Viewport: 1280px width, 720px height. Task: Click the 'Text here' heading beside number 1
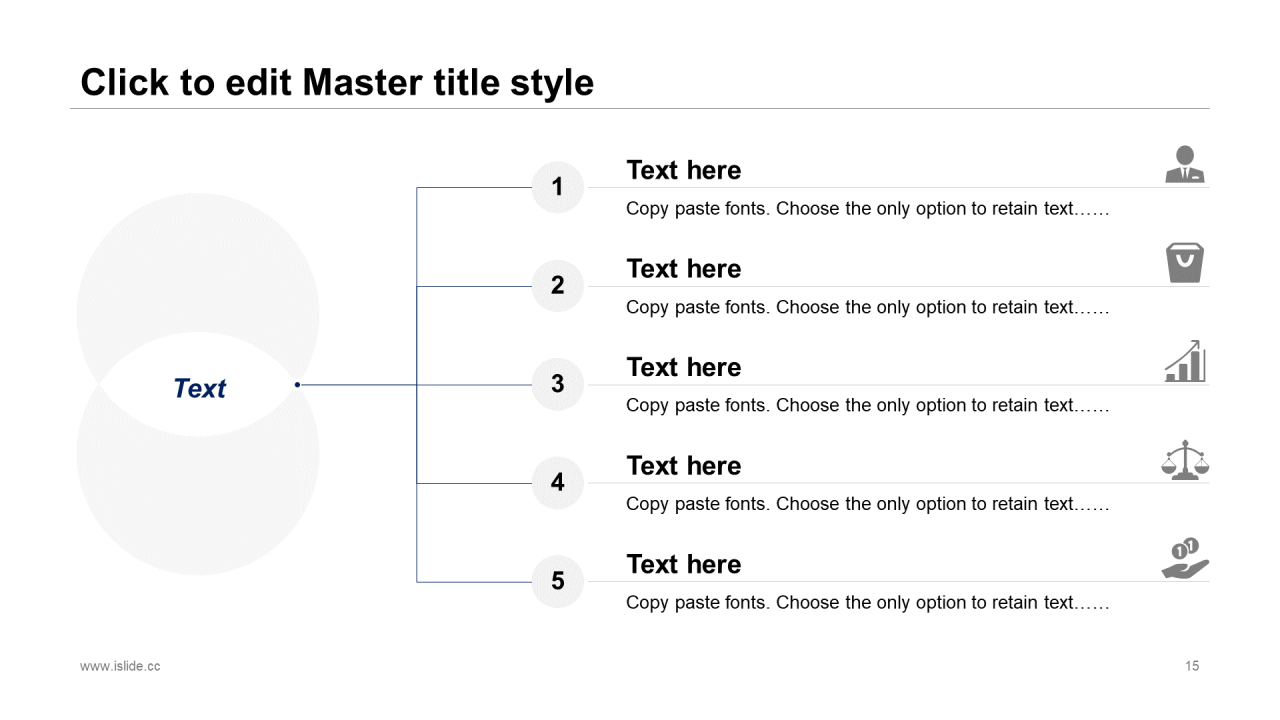coord(684,170)
